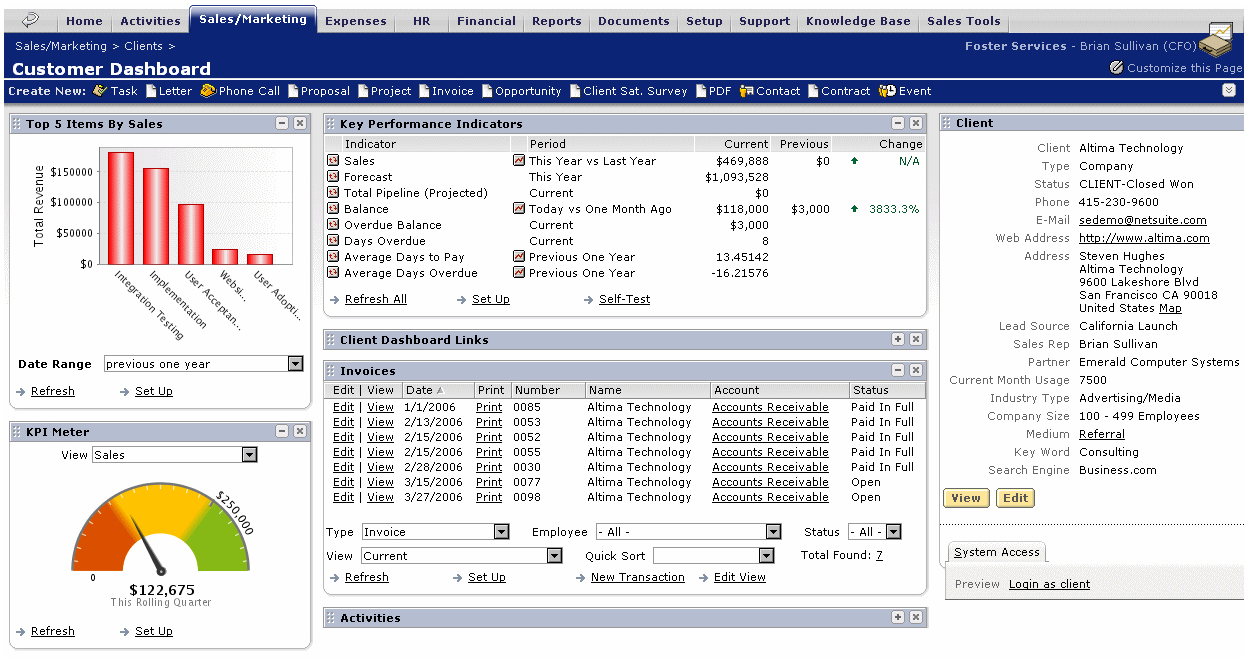Open the KPI Meter View dropdown
Screen dimensions: 1246x661
[249, 455]
